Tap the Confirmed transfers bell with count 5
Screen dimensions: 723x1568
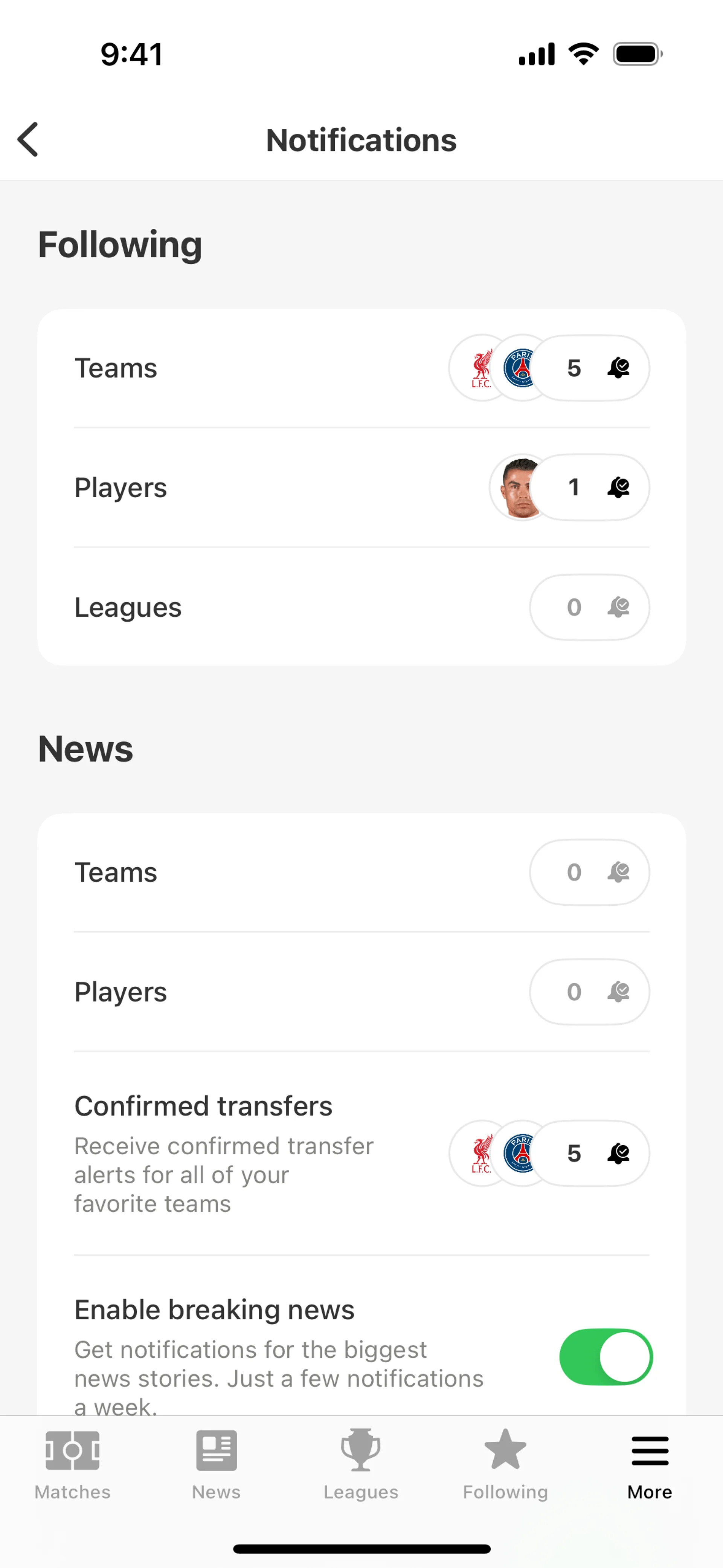(x=618, y=1153)
